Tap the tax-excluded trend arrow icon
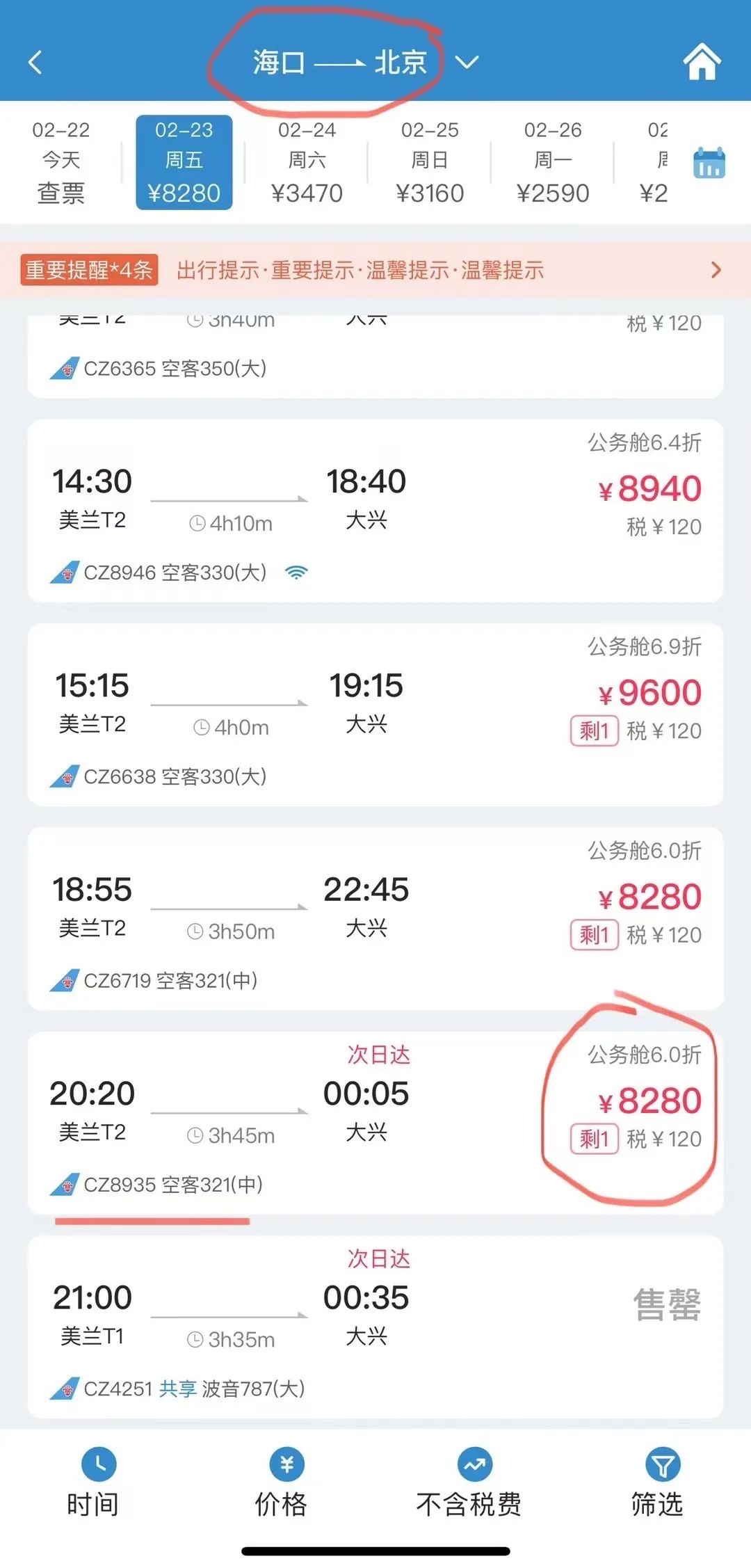The width and height of the screenshot is (751, 1568). click(474, 1464)
